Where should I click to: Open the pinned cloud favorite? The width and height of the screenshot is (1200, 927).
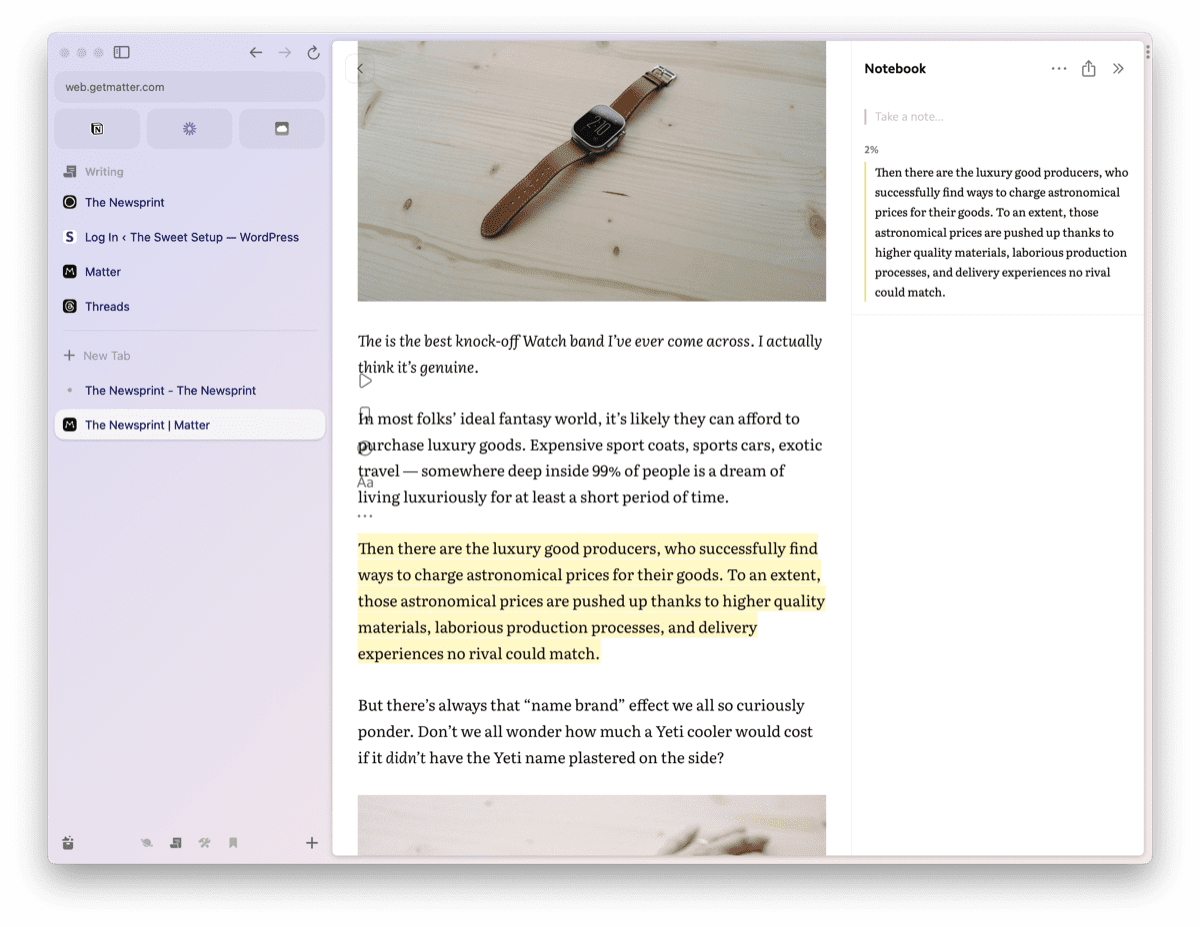tap(282, 129)
